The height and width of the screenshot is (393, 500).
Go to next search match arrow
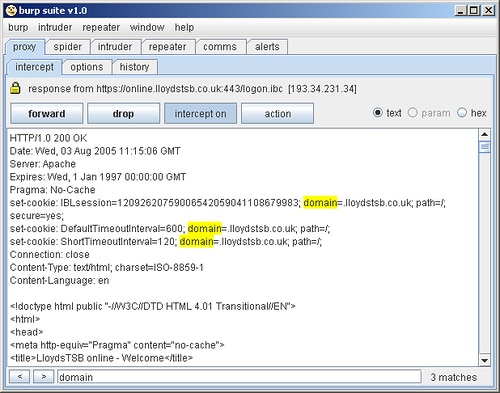pyautogui.click(x=44, y=377)
